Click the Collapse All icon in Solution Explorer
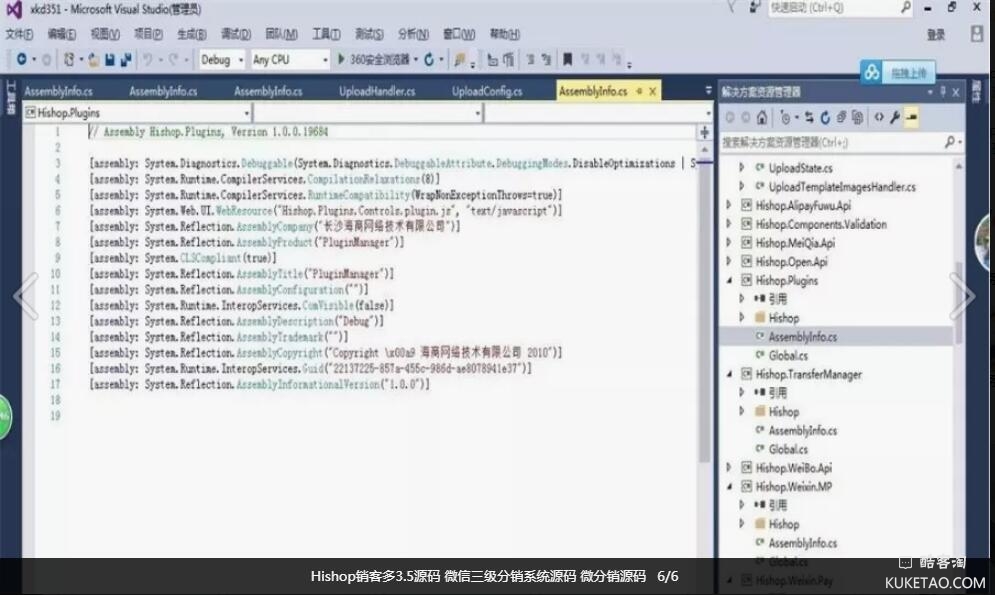The height and width of the screenshot is (595, 995). pyautogui.click(x=841, y=117)
